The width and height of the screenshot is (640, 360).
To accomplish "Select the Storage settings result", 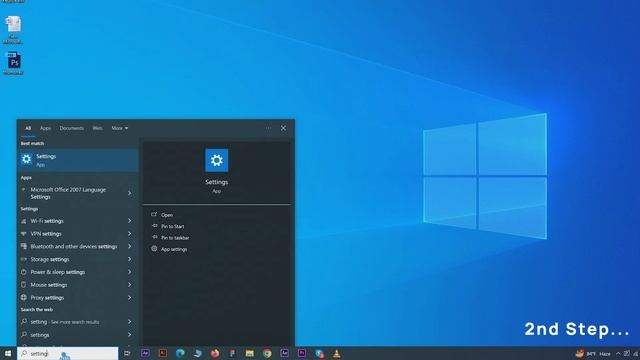I will 78,259.
